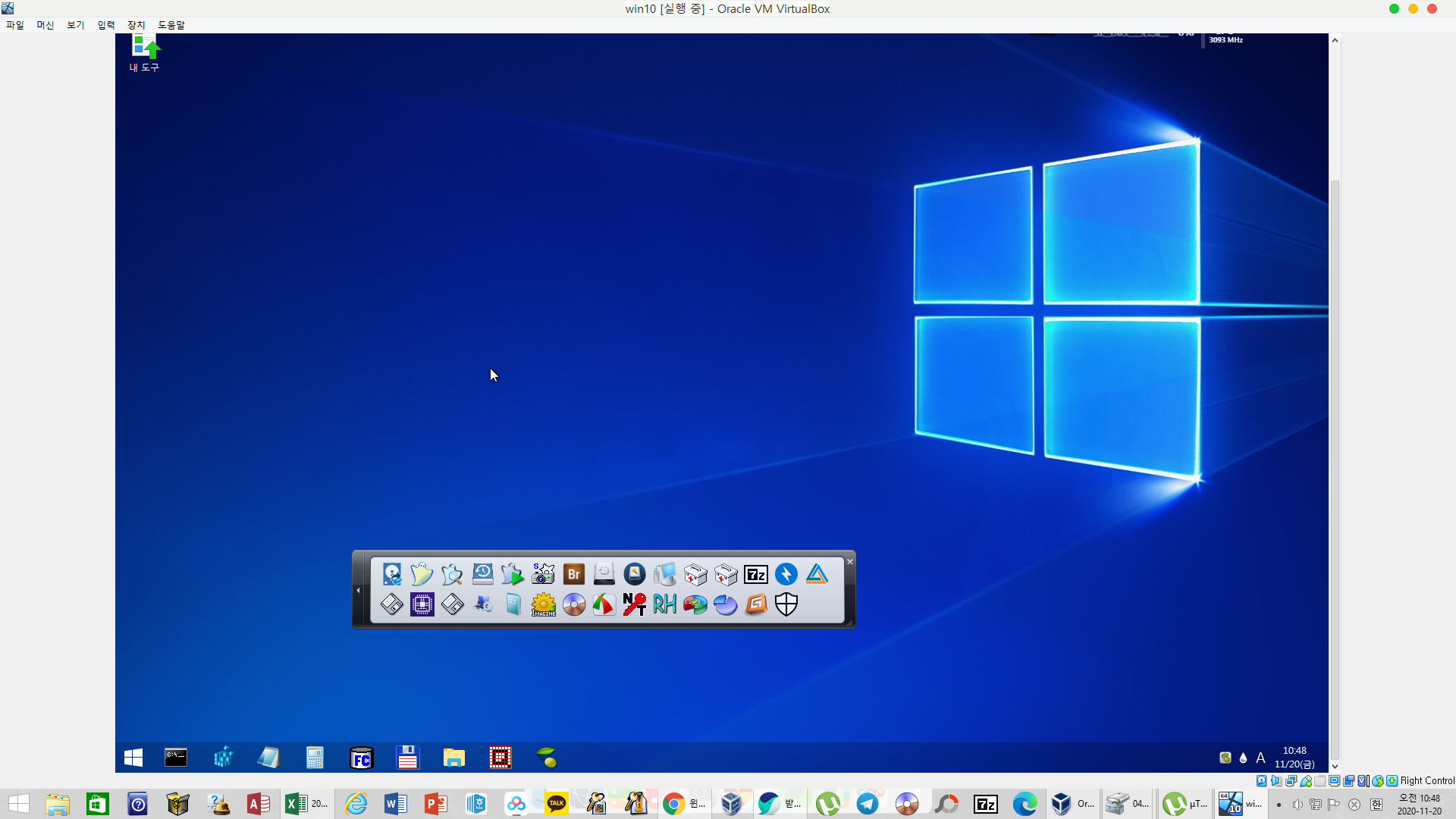This screenshot has width=1456, height=819.
Task: Open the host Windows Start button
Action: pos(19,804)
